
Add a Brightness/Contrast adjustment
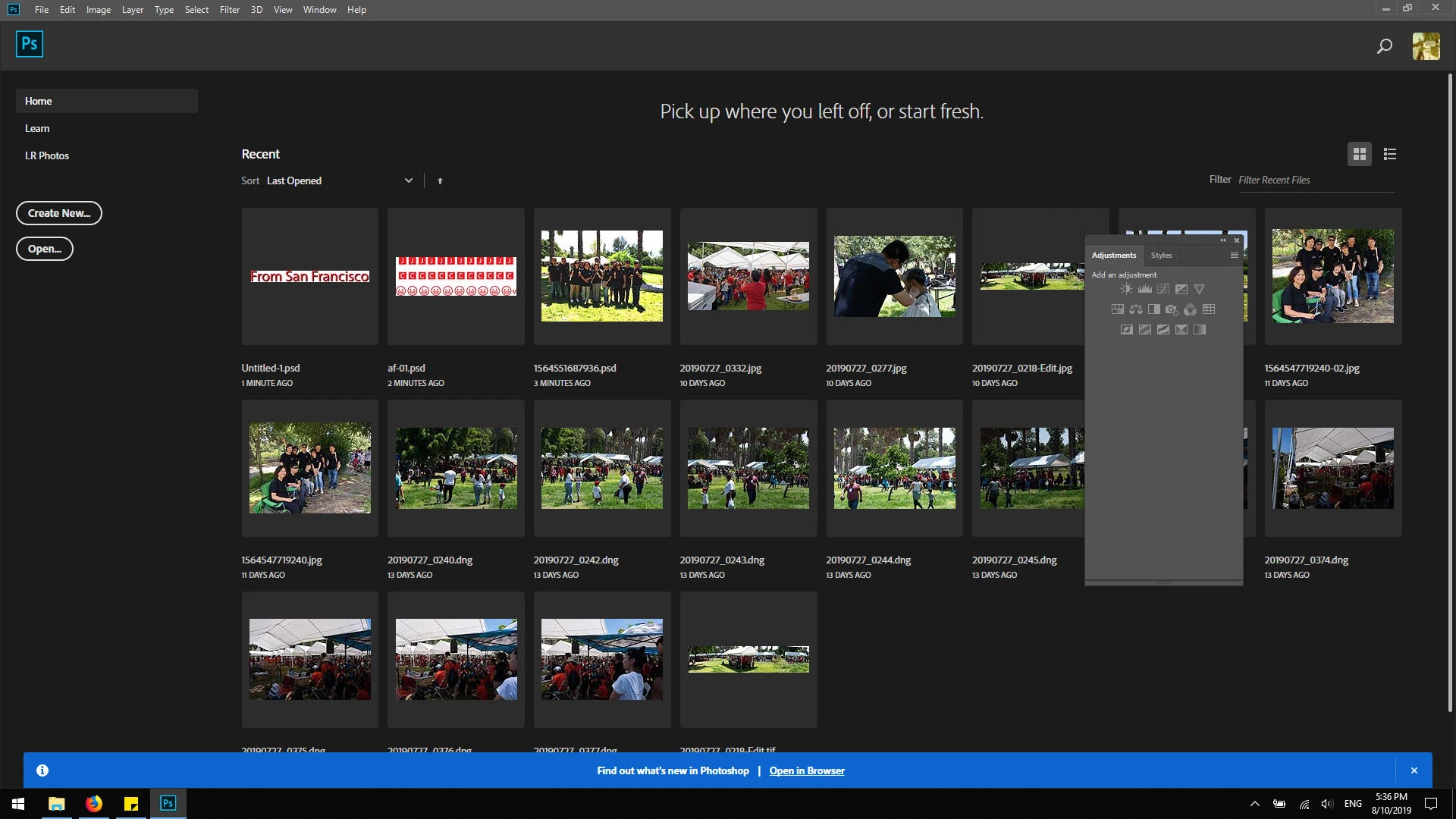click(1126, 289)
